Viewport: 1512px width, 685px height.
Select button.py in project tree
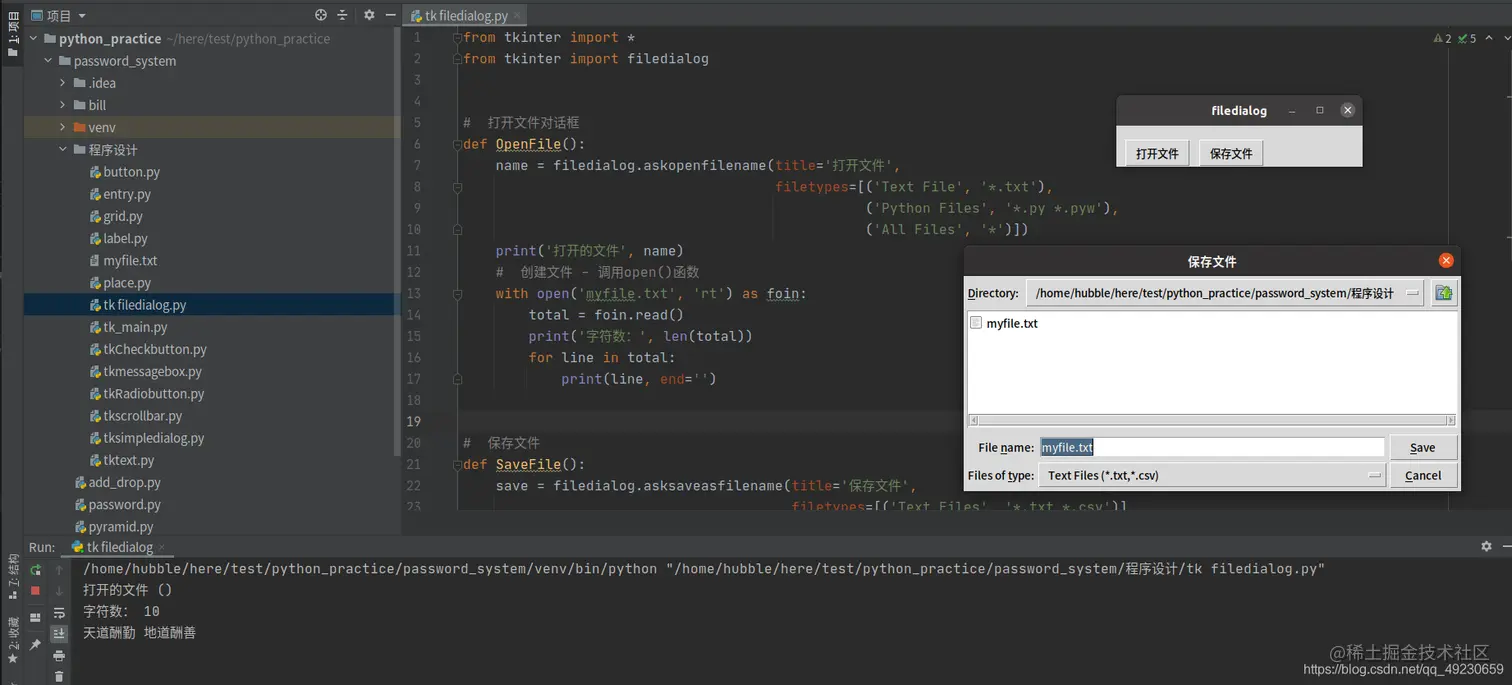131,172
